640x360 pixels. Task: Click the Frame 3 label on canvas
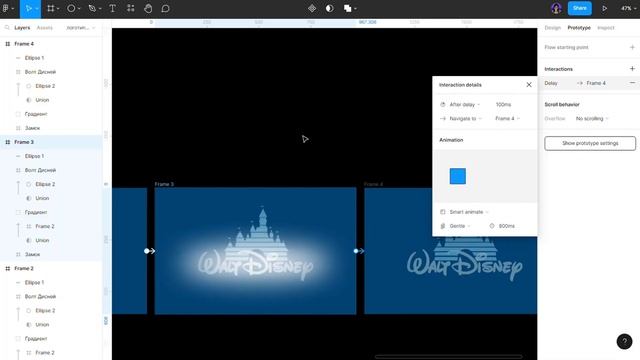pos(164,184)
